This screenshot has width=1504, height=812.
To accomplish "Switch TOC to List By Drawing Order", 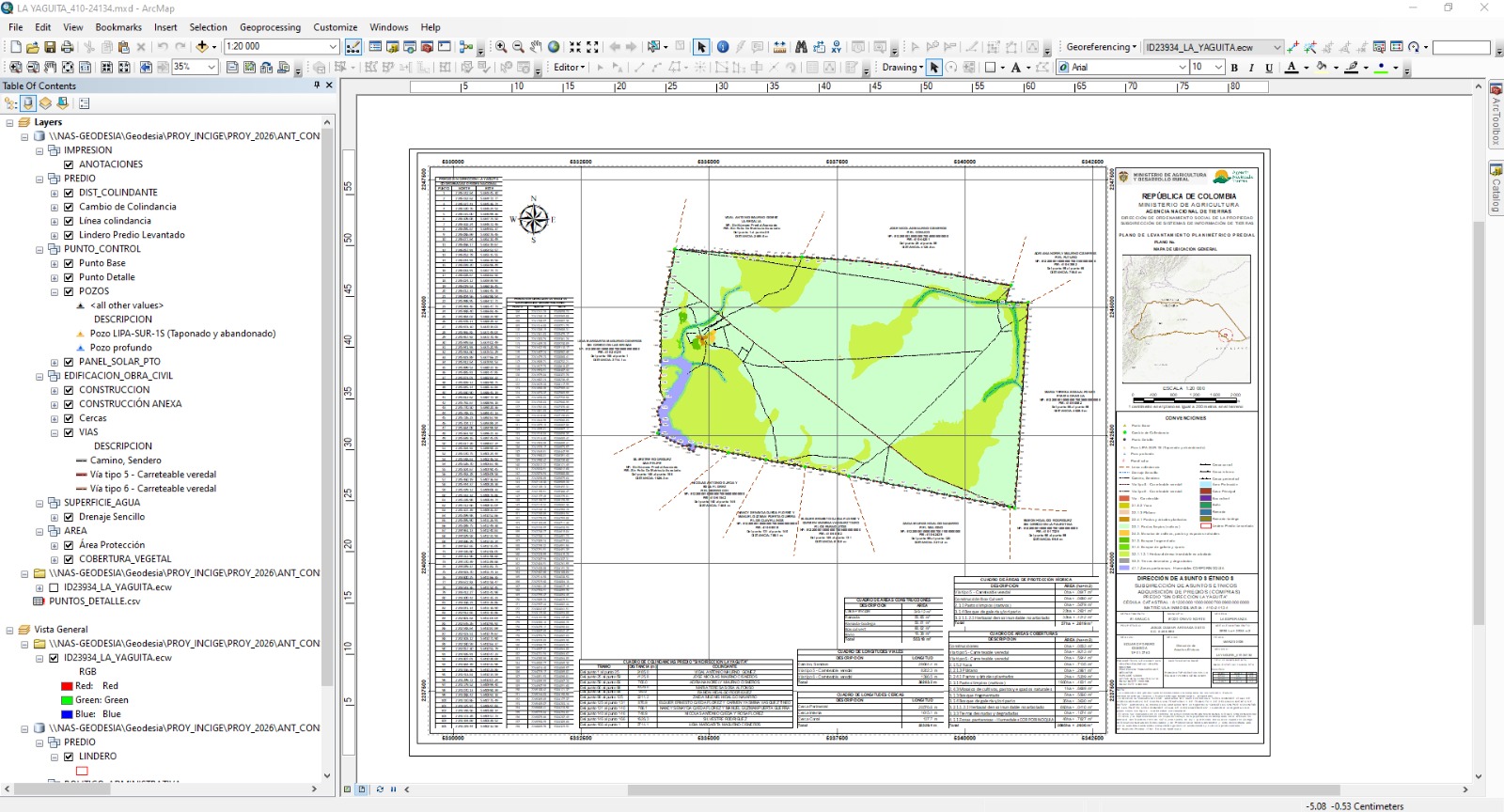I will point(11,103).
